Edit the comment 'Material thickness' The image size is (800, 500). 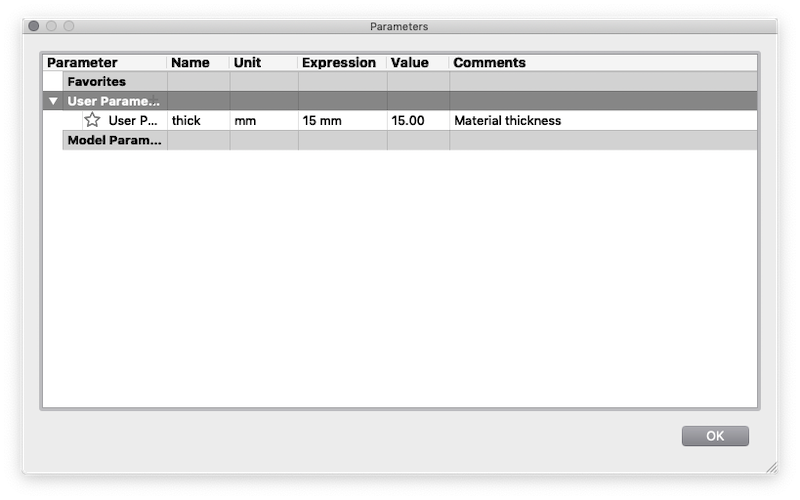click(x=604, y=120)
